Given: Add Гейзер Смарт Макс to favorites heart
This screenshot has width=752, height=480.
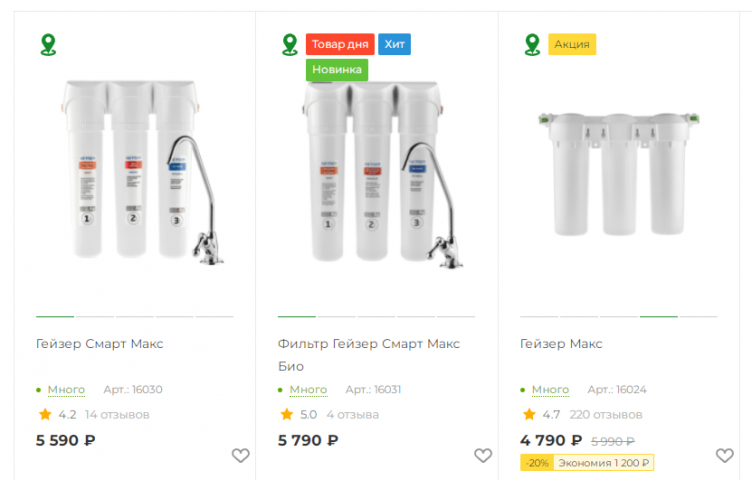Looking at the screenshot, I should (x=240, y=456).
